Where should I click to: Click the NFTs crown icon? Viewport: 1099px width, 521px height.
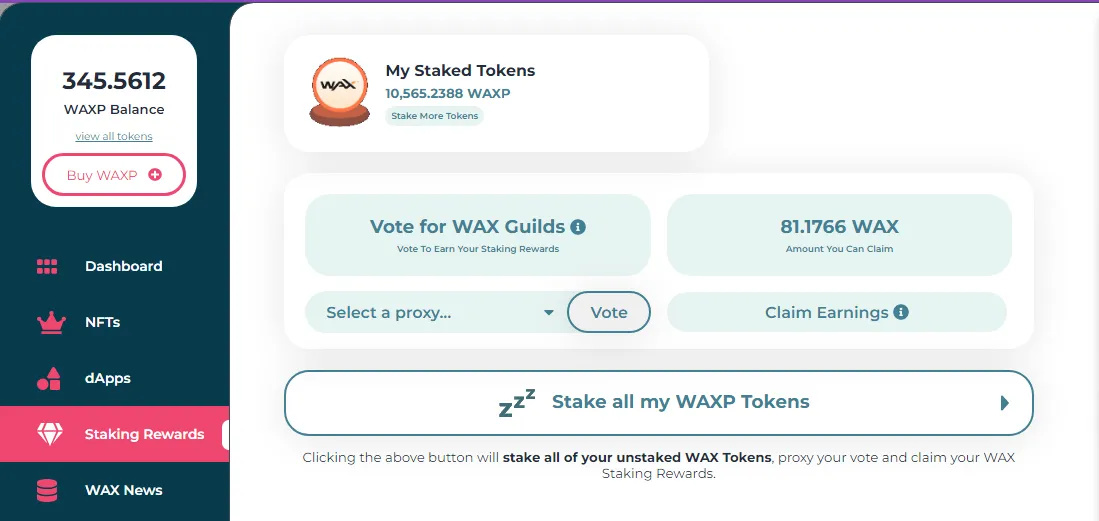pos(50,323)
